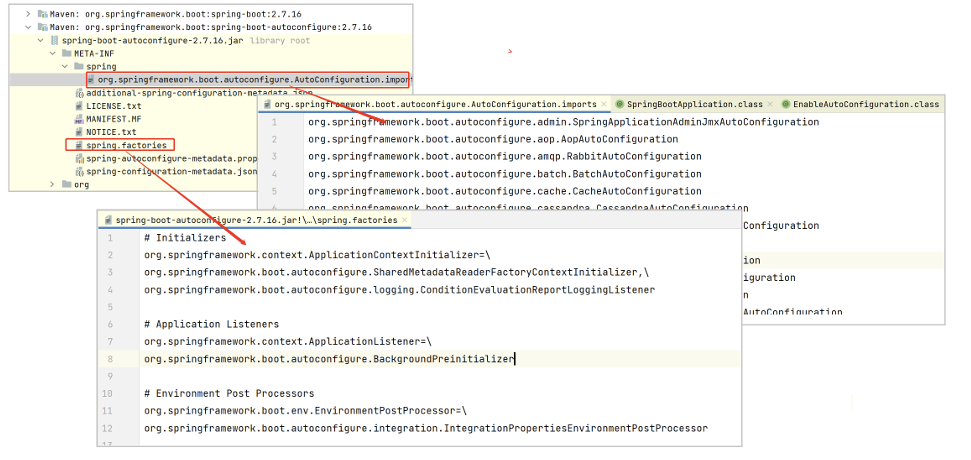
Task: Click the LICENSE.txt file icon
Action: tap(79, 106)
